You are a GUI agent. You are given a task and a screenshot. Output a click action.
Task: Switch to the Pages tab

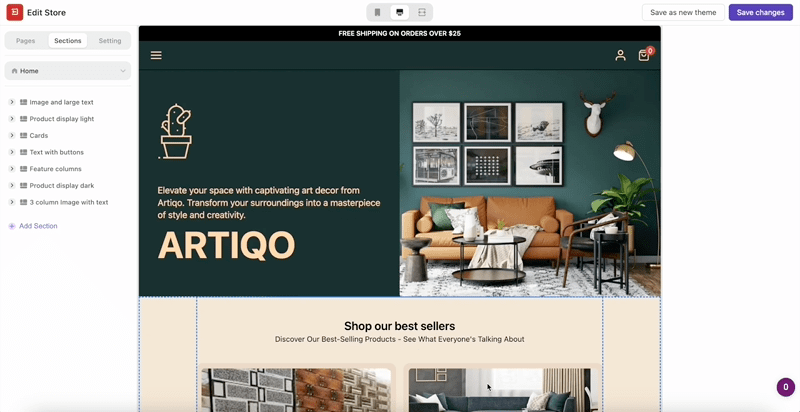pos(26,41)
